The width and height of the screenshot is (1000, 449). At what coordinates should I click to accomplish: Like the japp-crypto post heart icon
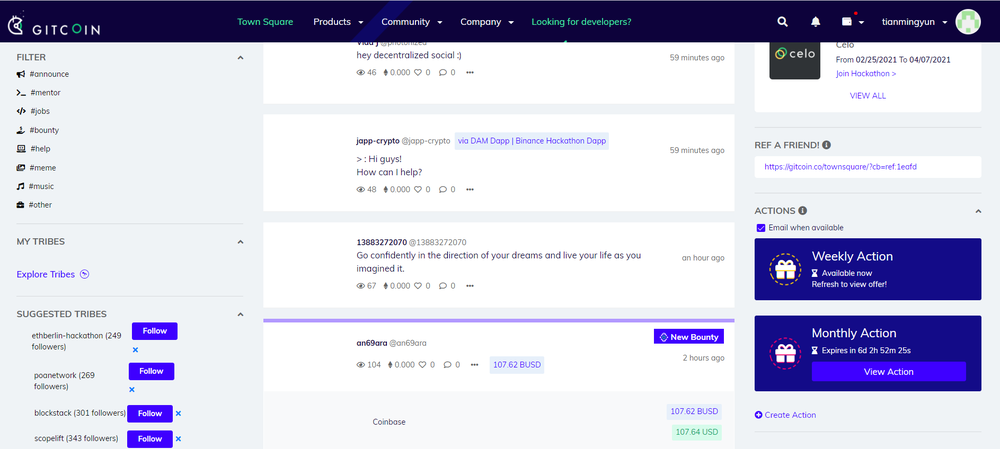(x=418, y=189)
